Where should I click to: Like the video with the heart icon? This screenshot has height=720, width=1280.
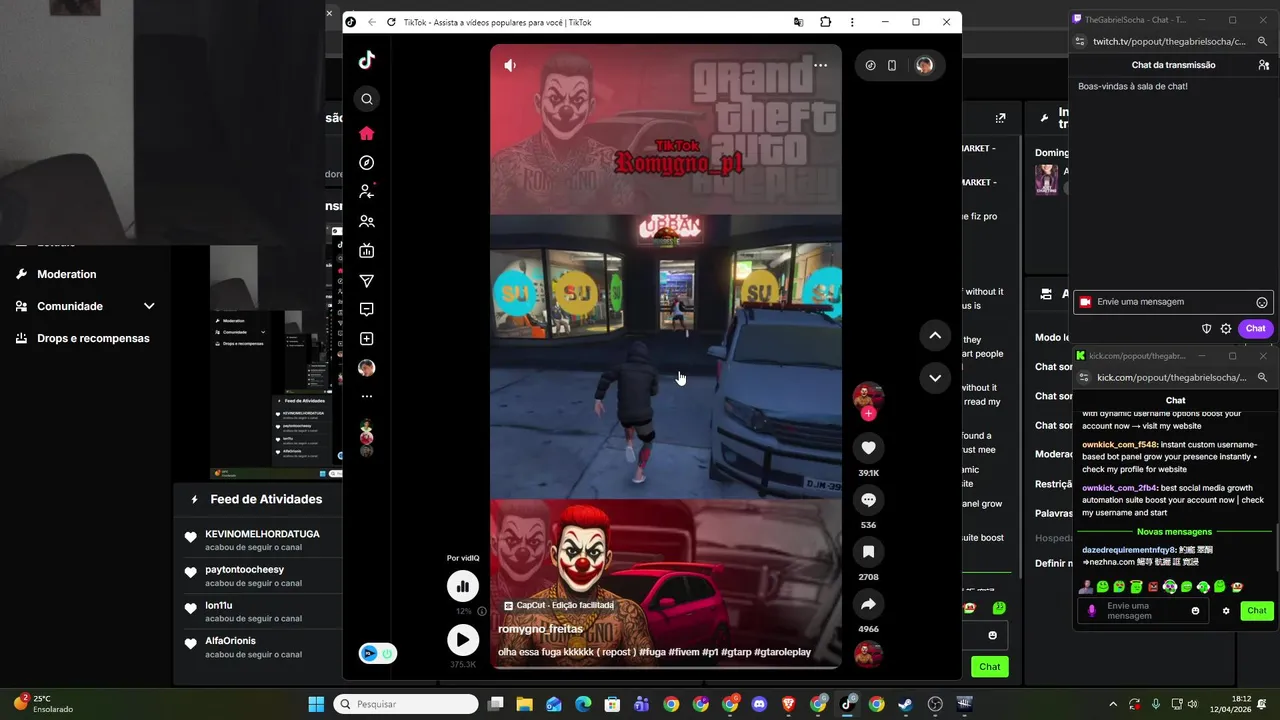coord(868,448)
